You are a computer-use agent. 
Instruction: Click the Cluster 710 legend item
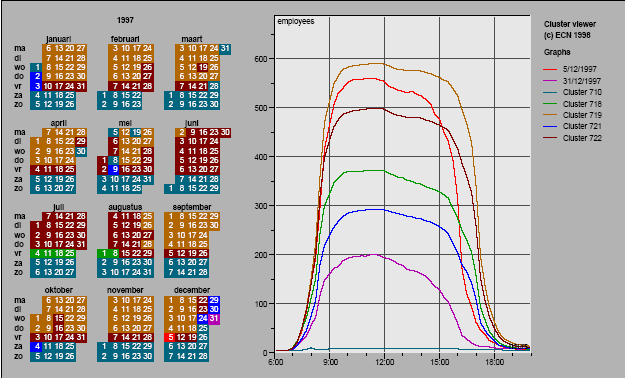coord(572,92)
